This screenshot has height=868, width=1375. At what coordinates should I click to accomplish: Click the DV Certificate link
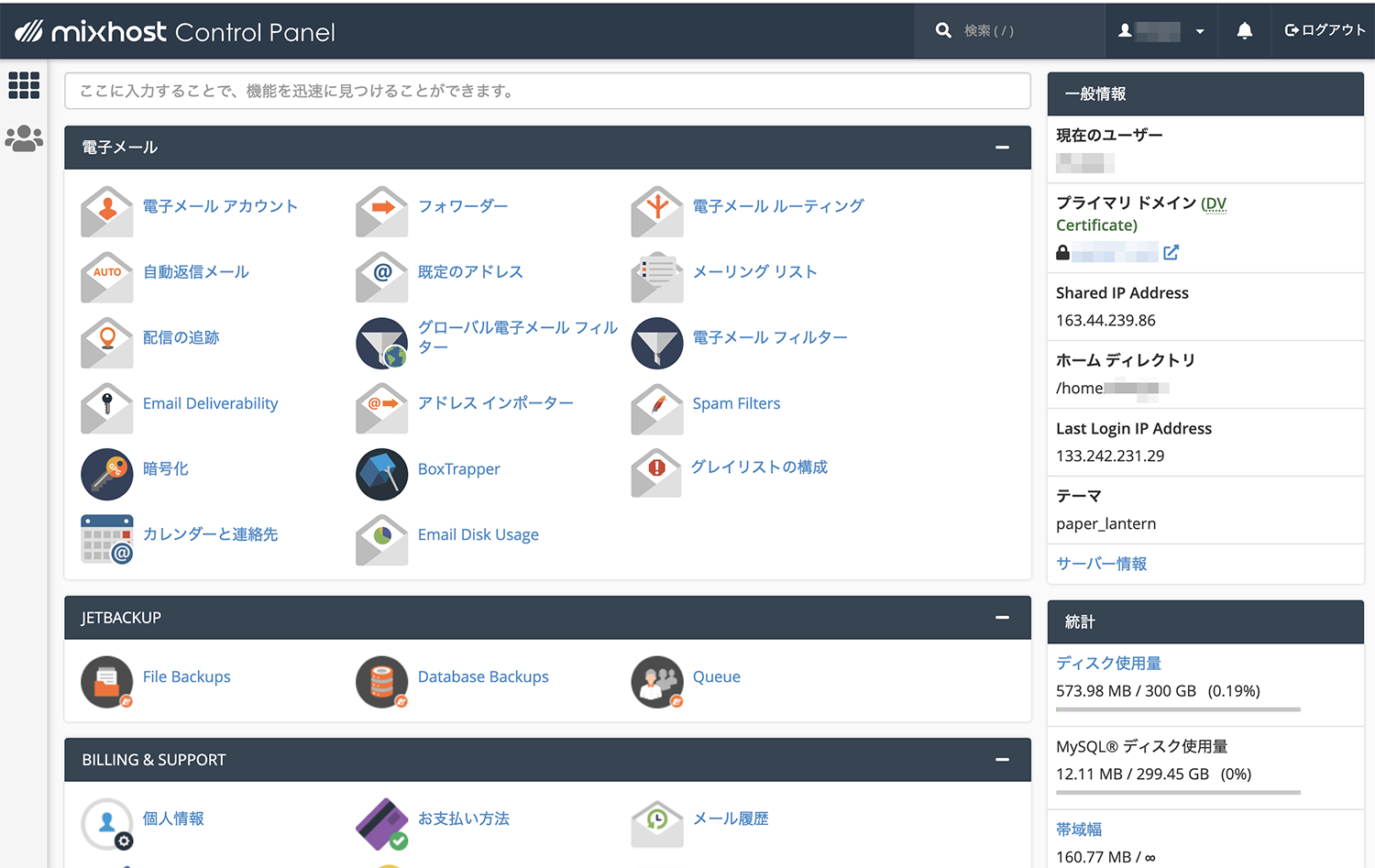click(1141, 214)
